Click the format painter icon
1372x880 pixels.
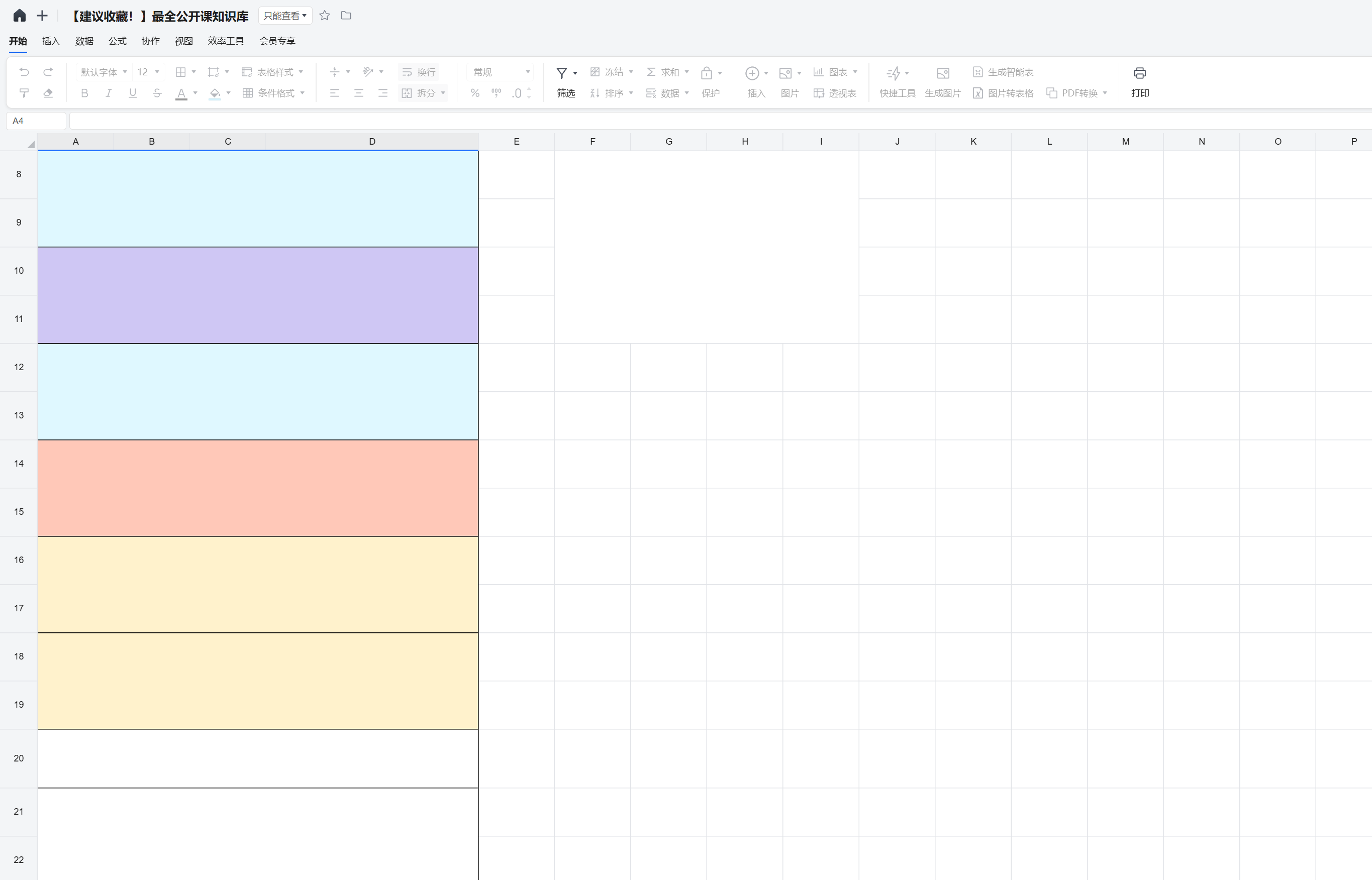24,93
